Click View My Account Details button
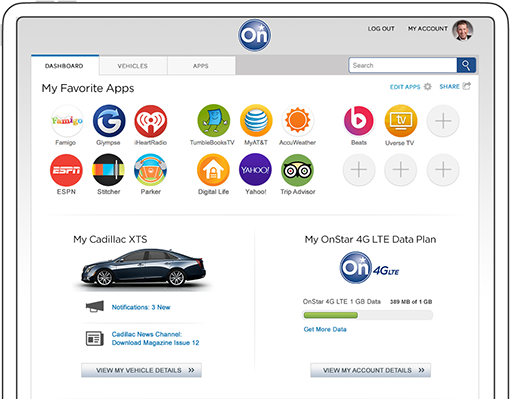 pyautogui.click(x=371, y=370)
